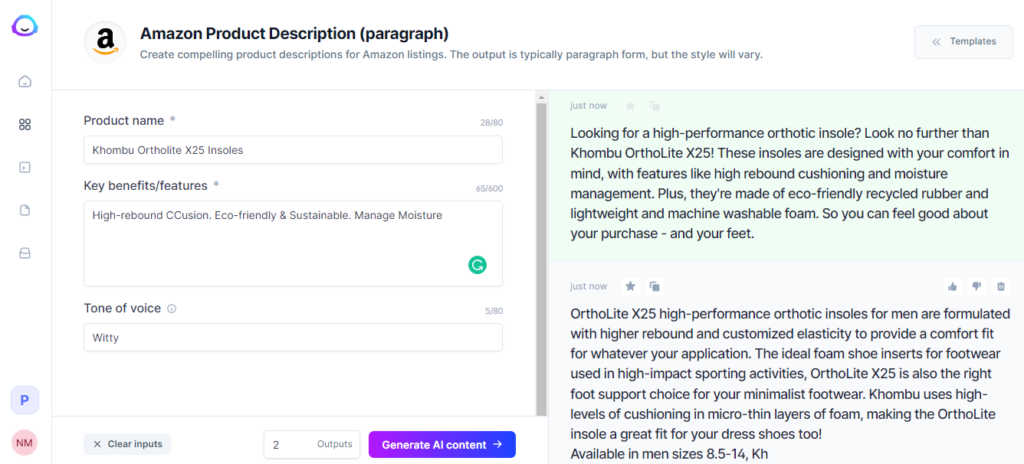This screenshot has width=1024, height=464.
Task: Click the 'Tone of voice' label
Action: click(122, 308)
